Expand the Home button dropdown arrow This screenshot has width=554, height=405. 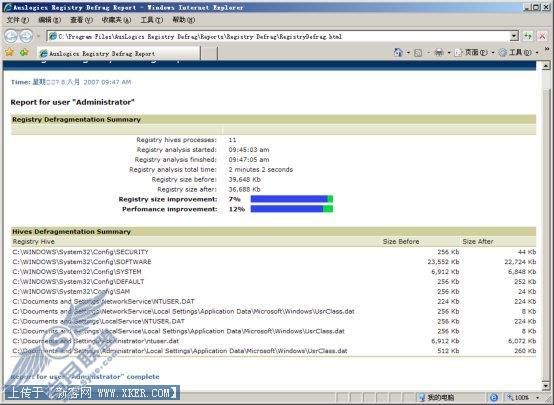pyautogui.click(x=408, y=53)
